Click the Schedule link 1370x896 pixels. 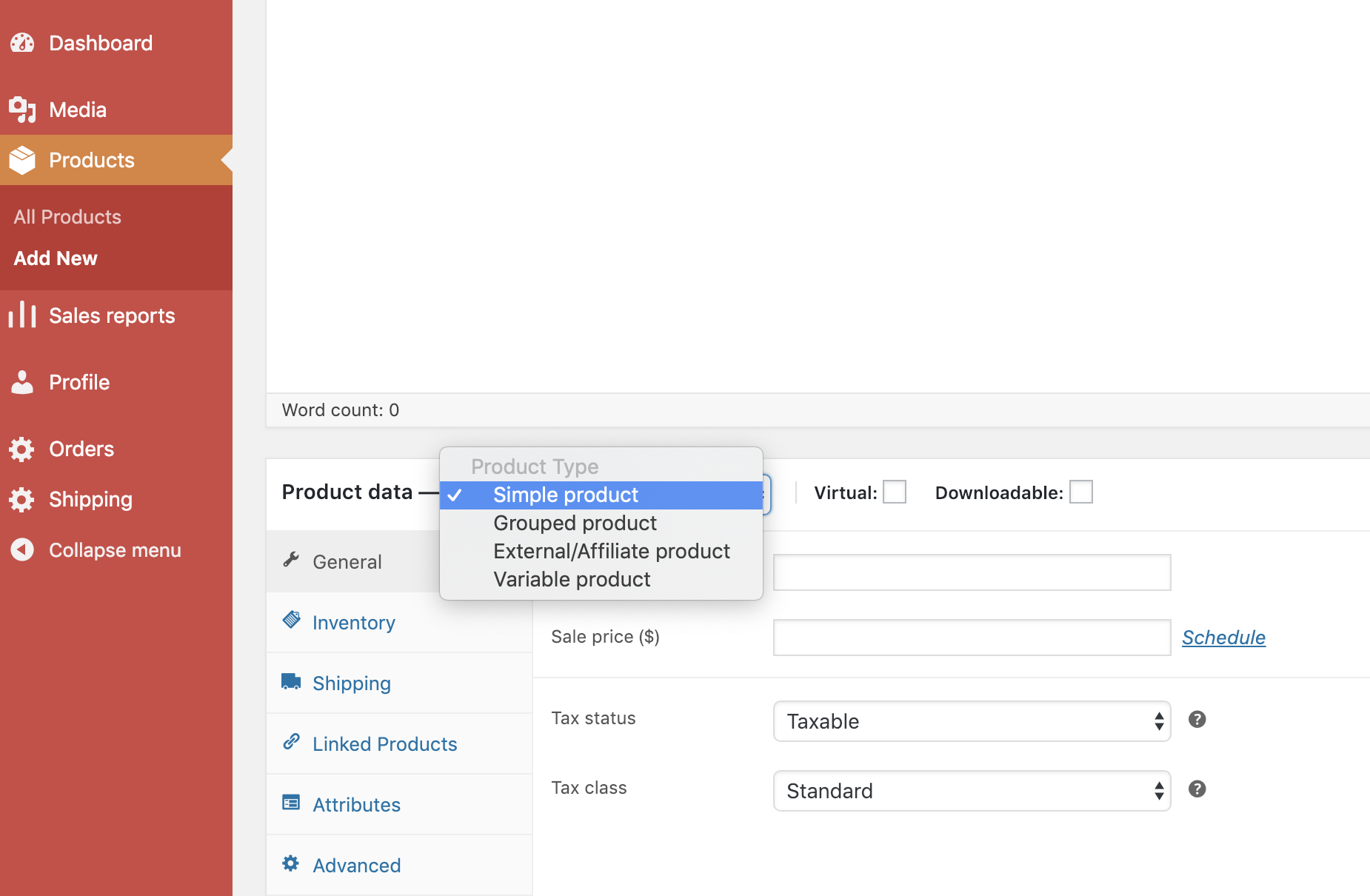tap(1223, 638)
